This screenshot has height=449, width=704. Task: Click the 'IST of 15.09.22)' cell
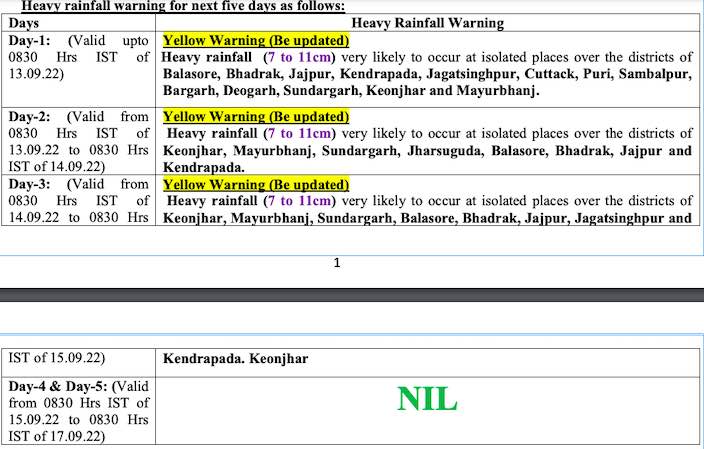pos(58,357)
